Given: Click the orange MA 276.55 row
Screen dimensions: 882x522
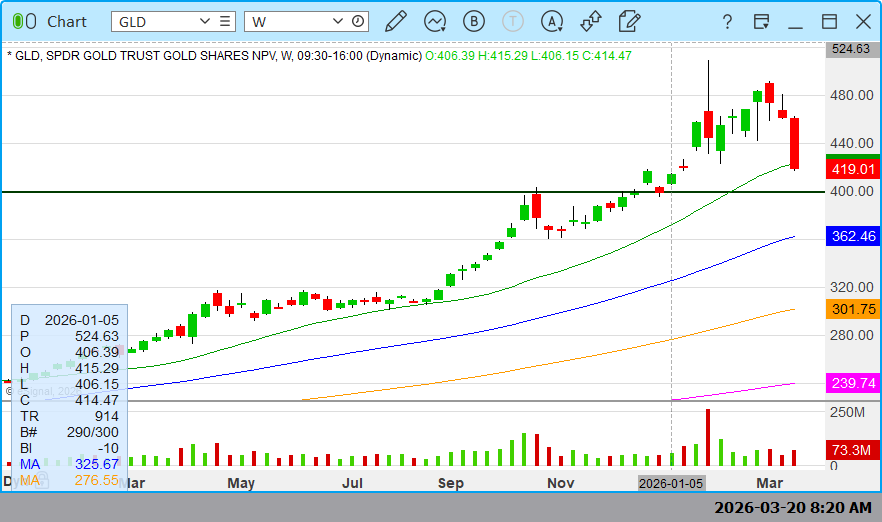Looking at the screenshot, I should (x=70, y=480).
